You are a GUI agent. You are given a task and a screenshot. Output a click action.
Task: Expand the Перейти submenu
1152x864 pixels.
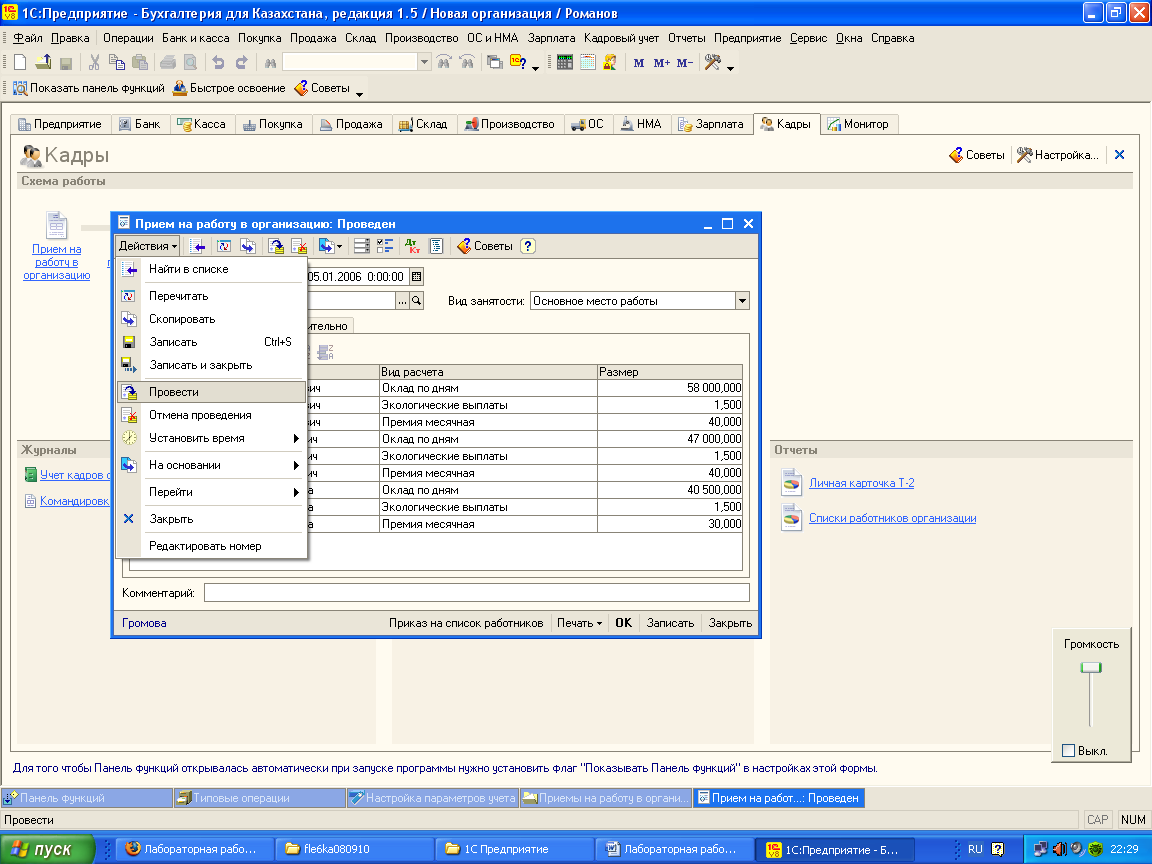[x=297, y=492]
